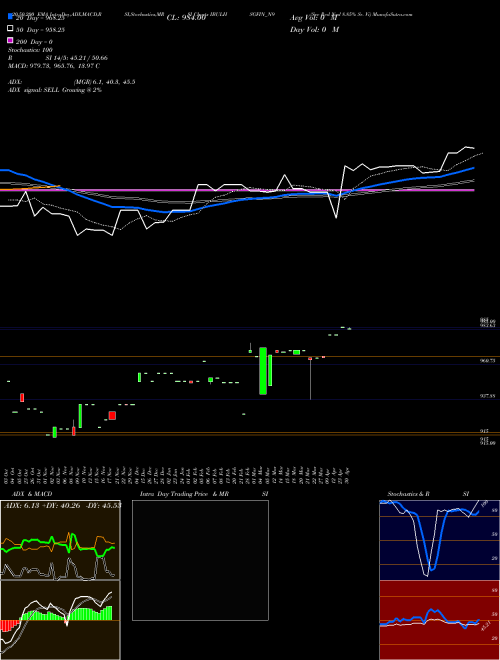This screenshot has width=500, height=660.
Task: Click the blue 20 Day EMA legend swatch
Action: pyautogui.click(x=10, y=16)
